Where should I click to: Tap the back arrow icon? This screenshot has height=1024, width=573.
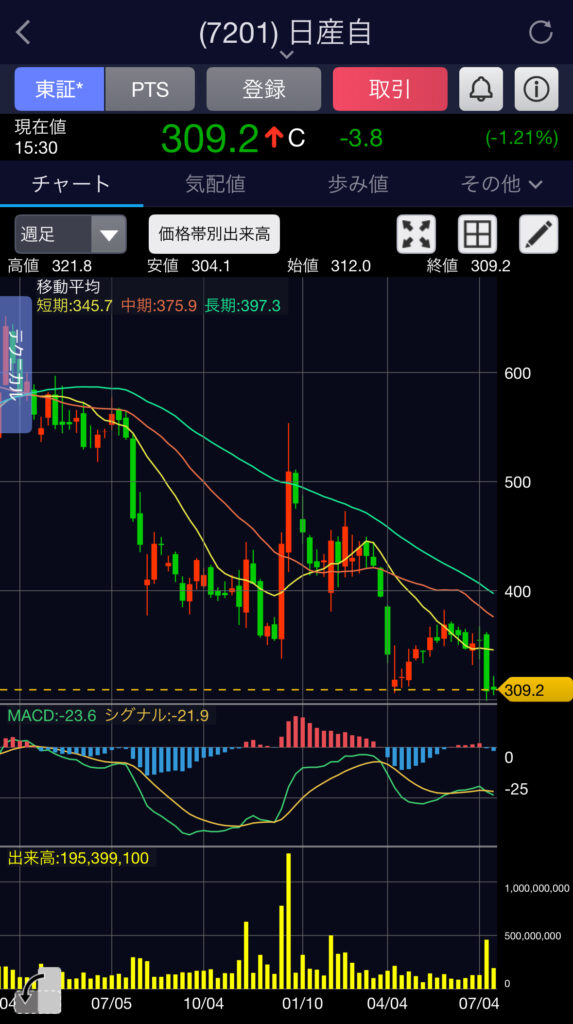(24, 32)
